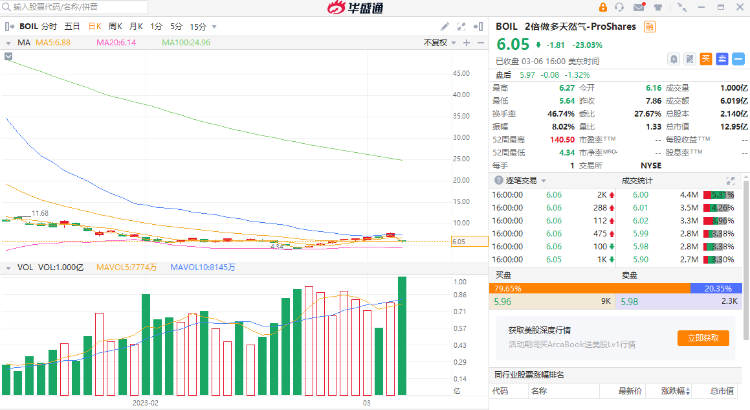Click the orange 79.65% buy ratio bar
Image resolution: width=750 pixels, height=410 pixels.
pyautogui.click(x=590, y=288)
